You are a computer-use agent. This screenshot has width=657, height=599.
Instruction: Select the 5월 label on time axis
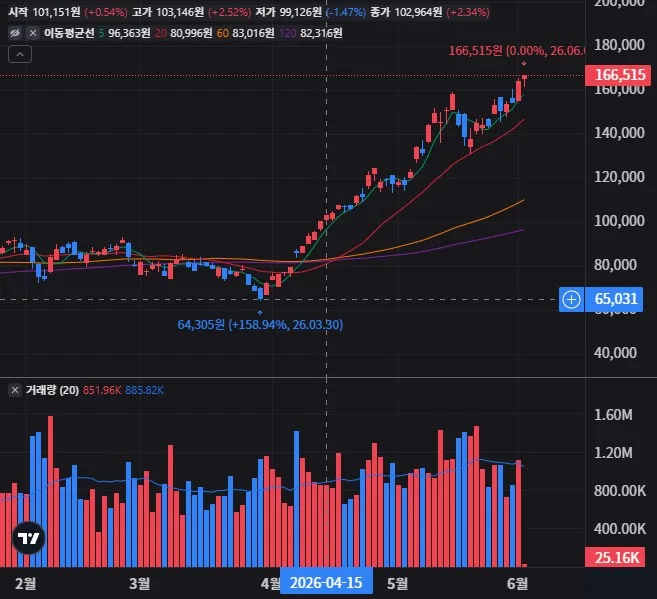[x=397, y=583]
